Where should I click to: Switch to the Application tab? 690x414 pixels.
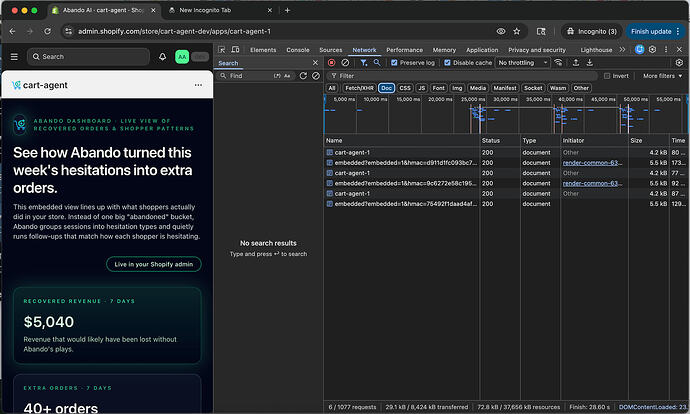tap(482, 50)
